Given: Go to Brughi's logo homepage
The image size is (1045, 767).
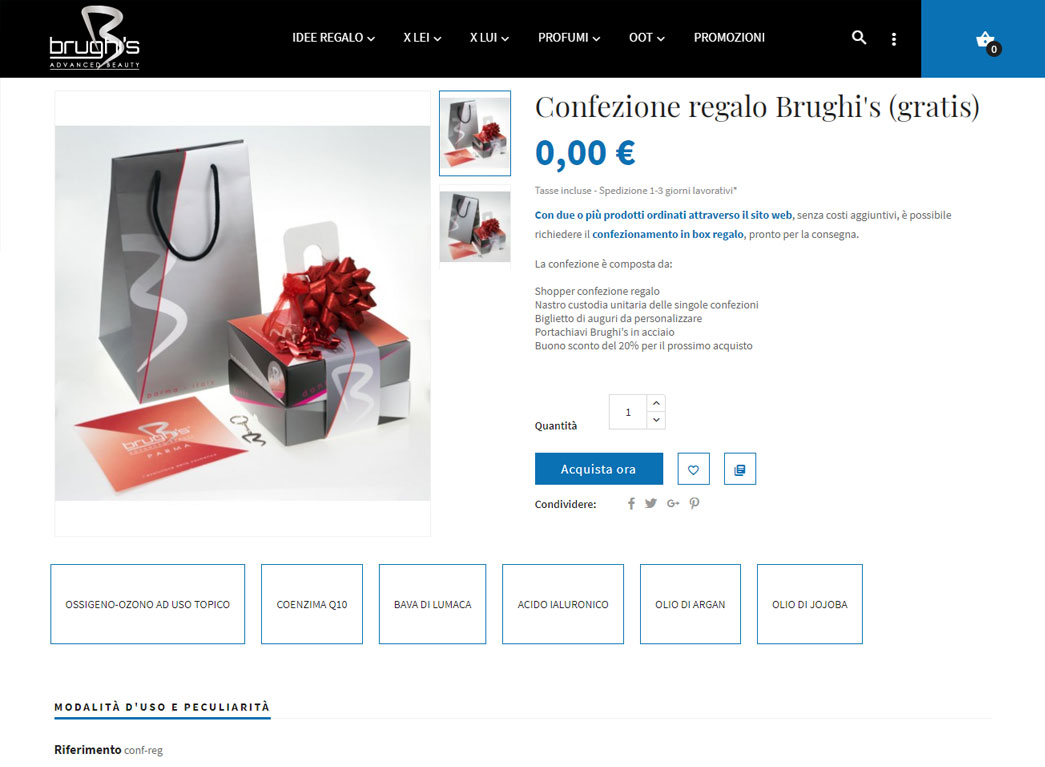Looking at the screenshot, I should [95, 38].
